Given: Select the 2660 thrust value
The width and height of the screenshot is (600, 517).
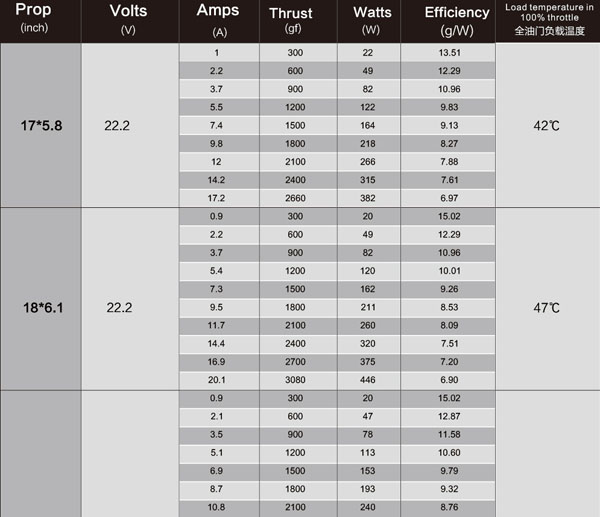Looking at the screenshot, I should [x=295, y=198].
